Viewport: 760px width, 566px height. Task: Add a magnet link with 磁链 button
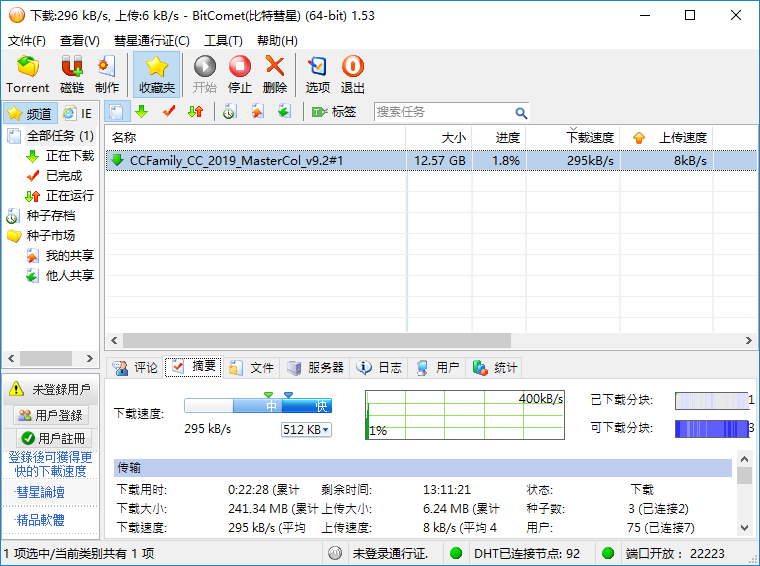pos(72,75)
